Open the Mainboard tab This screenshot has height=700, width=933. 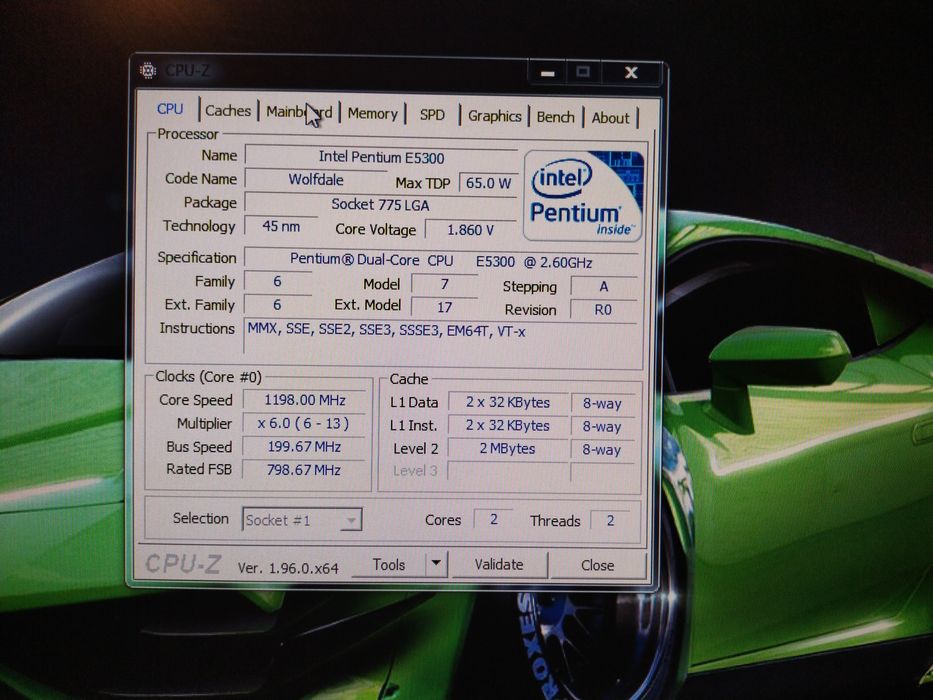coord(299,112)
